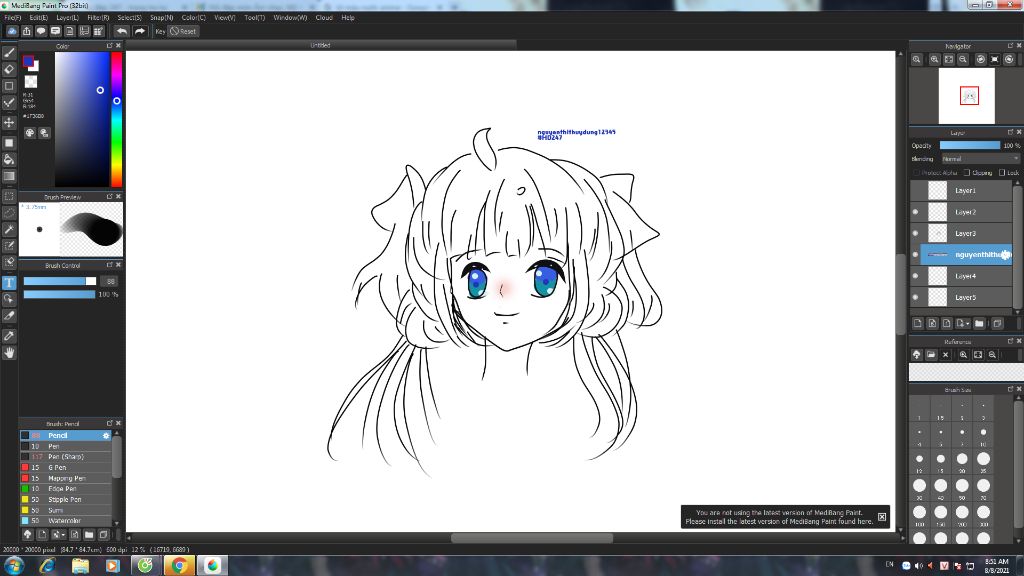Viewport: 1024px width, 576px height.
Task: Open the add-brush dropdown in Brush panel
Action: [x=63, y=535]
